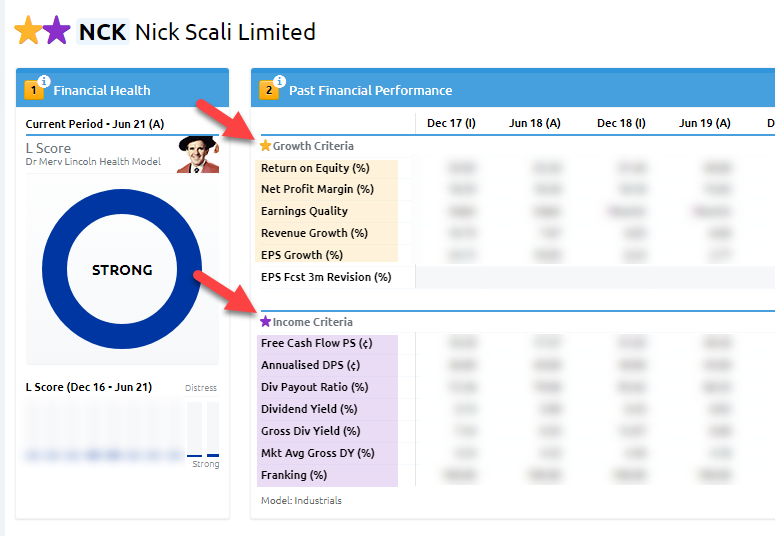Click the Dec 18 (I) column header

pos(621,123)
